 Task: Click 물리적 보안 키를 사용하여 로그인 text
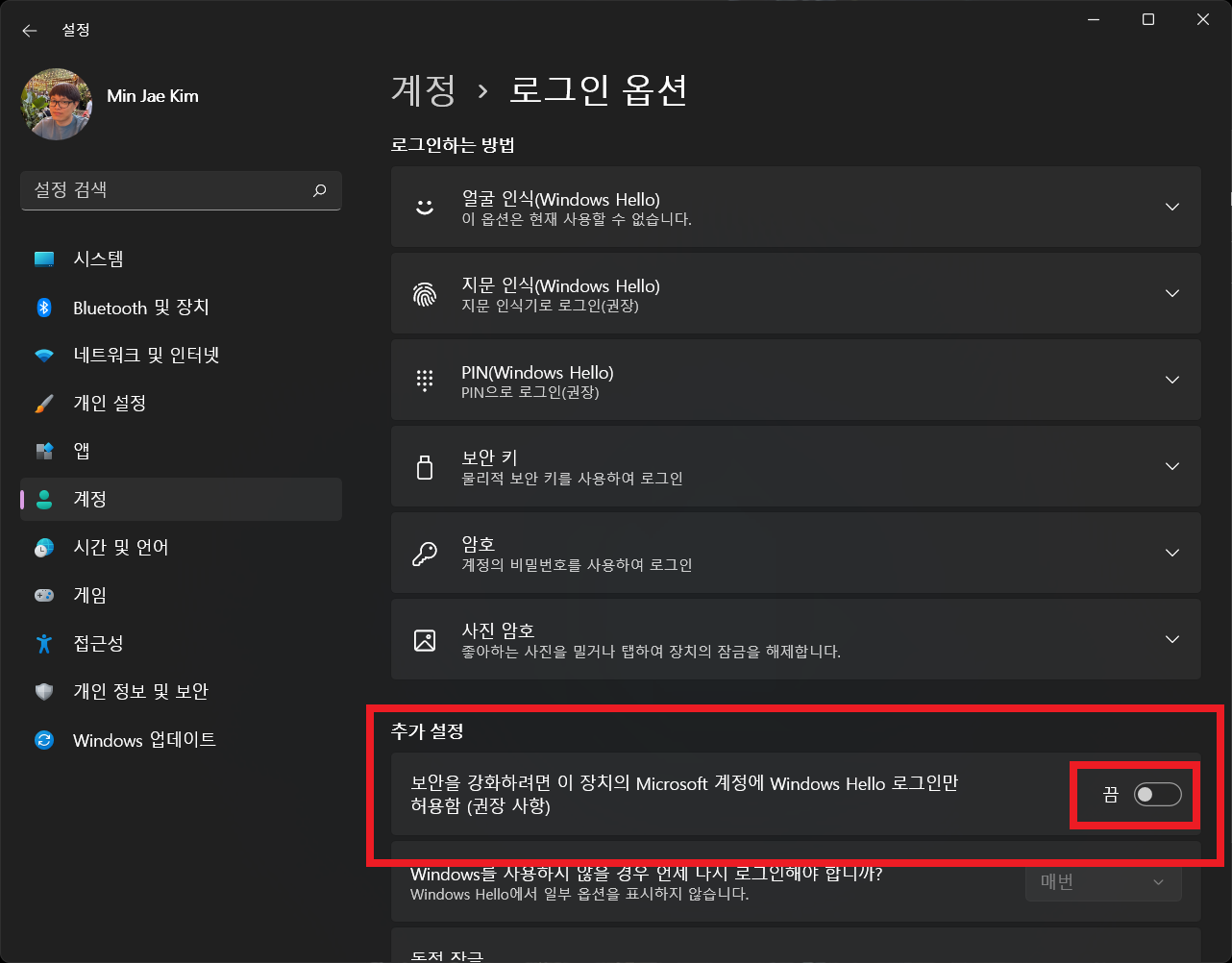572,479
